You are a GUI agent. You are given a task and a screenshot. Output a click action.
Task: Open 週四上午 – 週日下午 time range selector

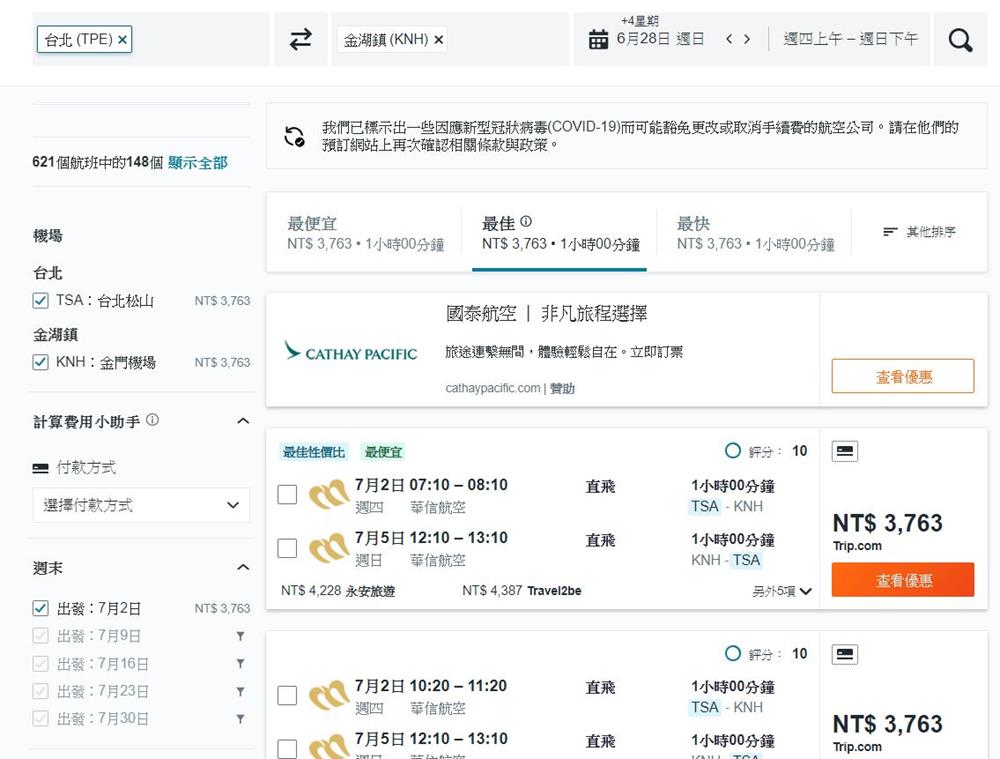[851, 40]
